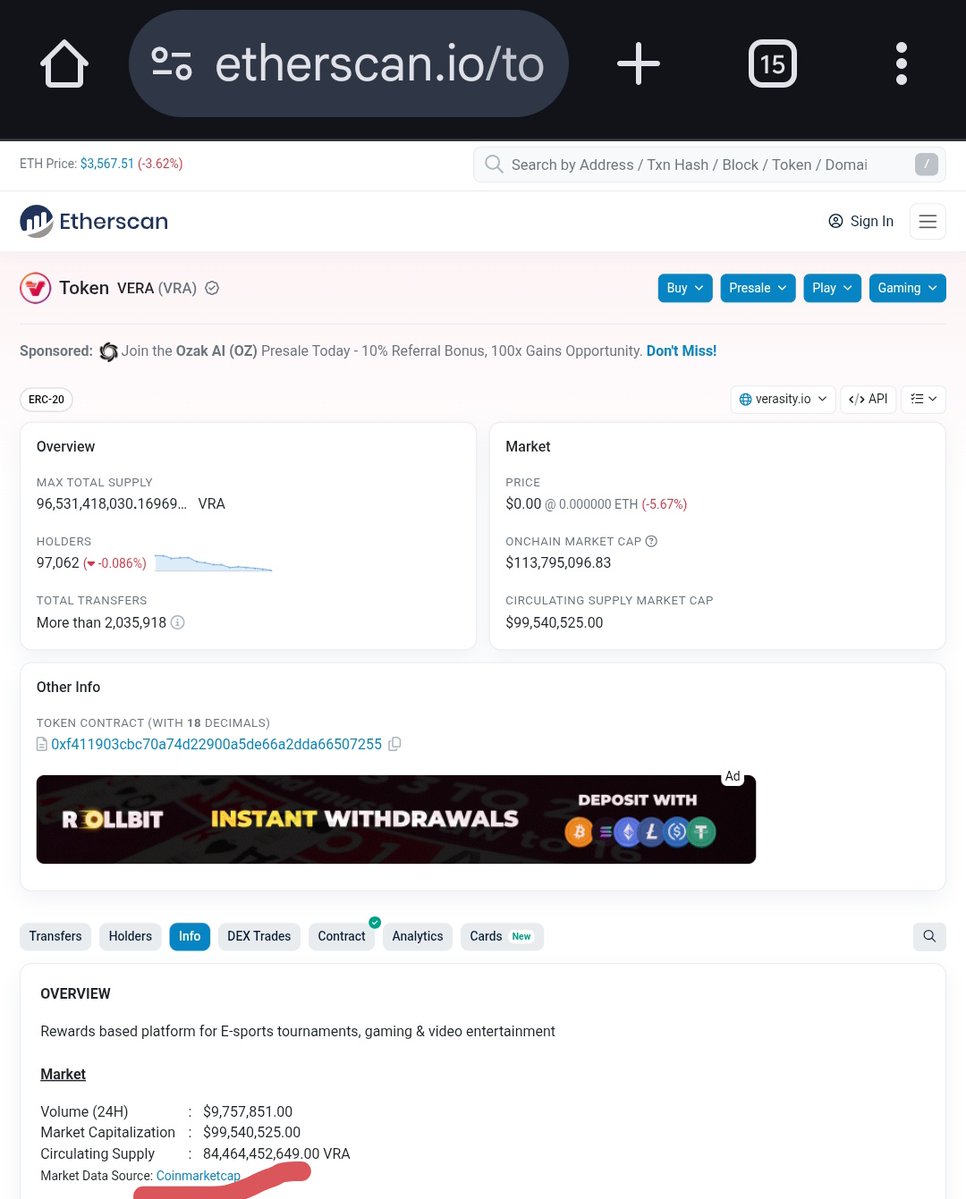This screenshot has height=1199, width=966.
Task: Click the VERA token logo icon
Action: tap(35, 288)
